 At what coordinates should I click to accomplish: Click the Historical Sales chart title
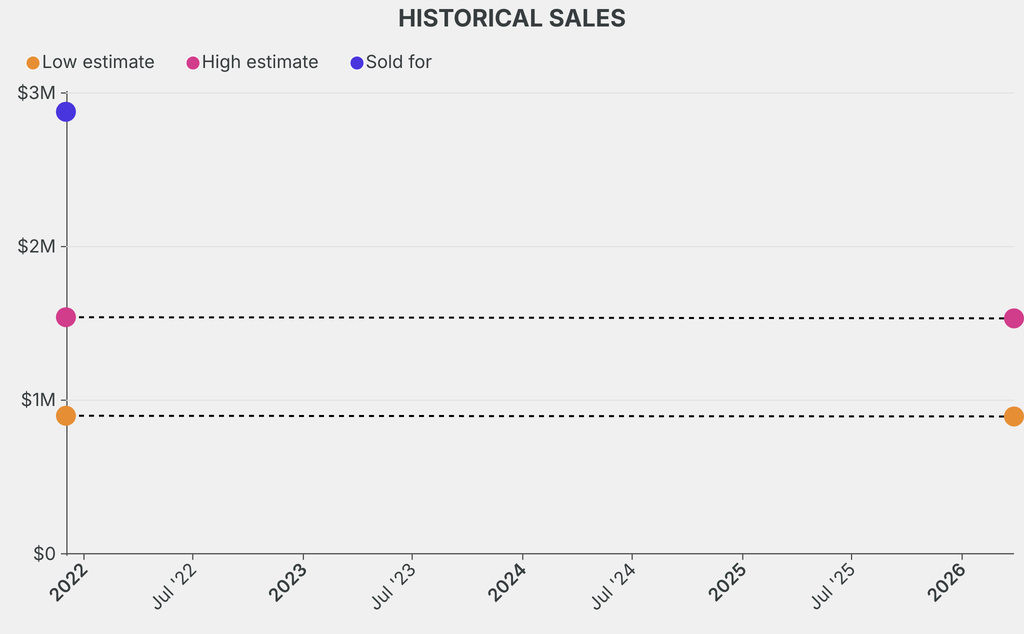tap(512, 18)
